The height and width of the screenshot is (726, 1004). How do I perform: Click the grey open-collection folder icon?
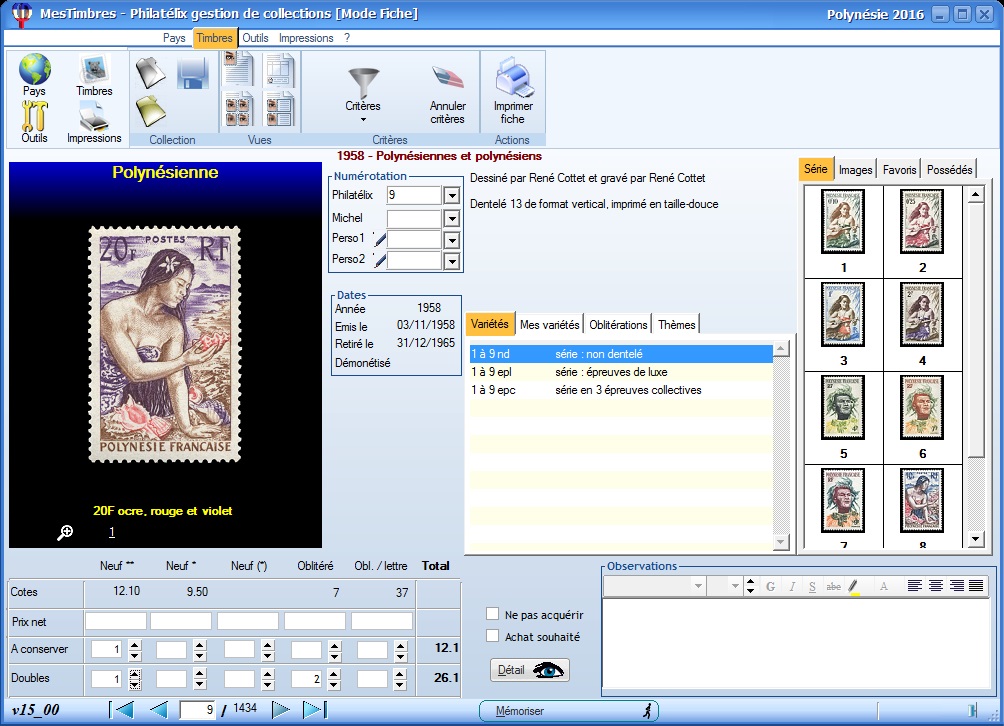point(151,72)
